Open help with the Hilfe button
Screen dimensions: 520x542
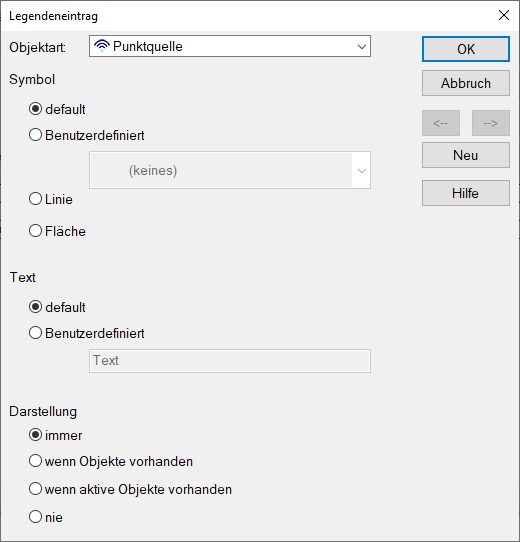pos(466,193)
